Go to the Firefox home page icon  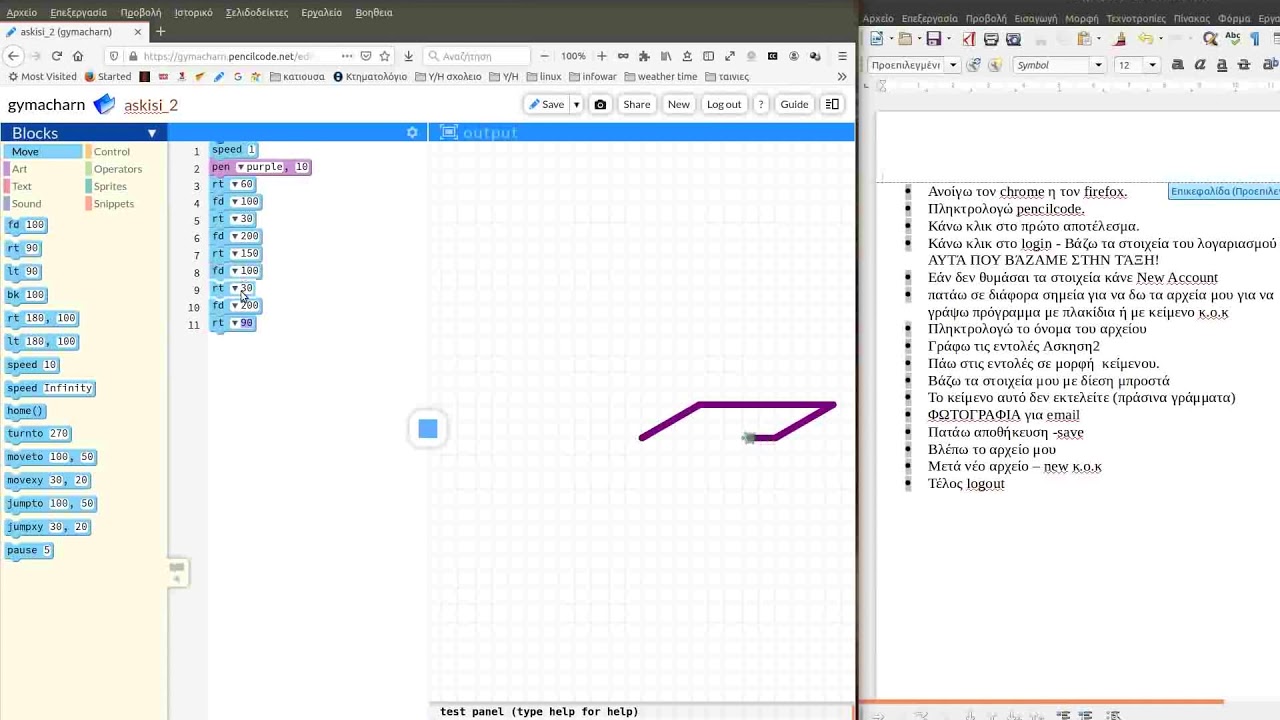point(78,56)
